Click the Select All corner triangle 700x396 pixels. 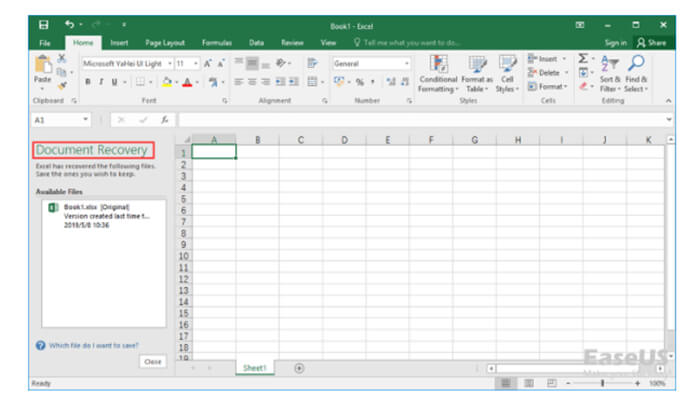[187, 140]
